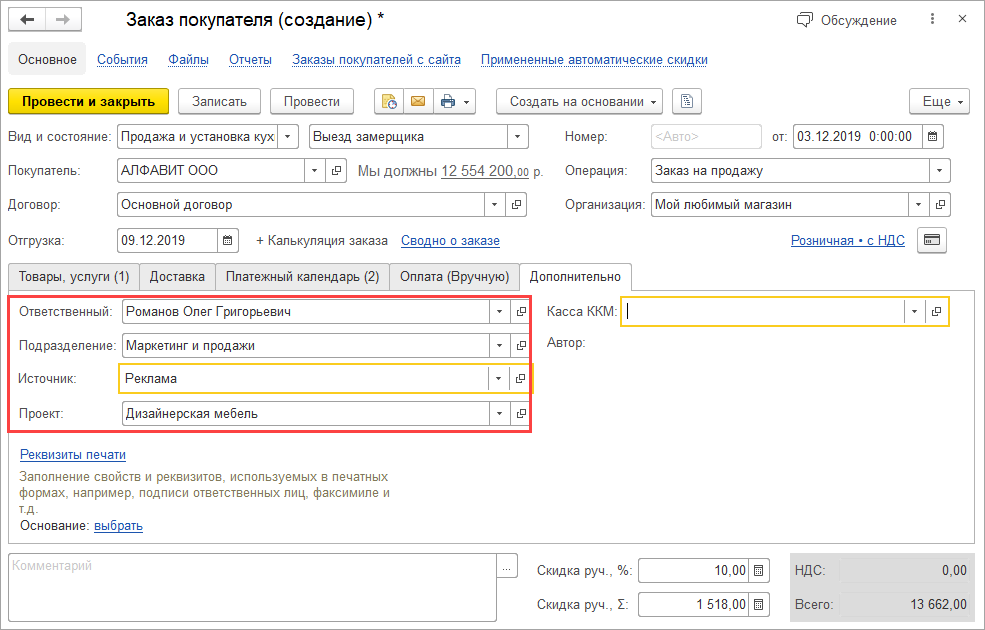The width and height of the screenshot is (985, 630).
Task: Open the debt amount link 12 554 200,00
Action: click(485, 171)
